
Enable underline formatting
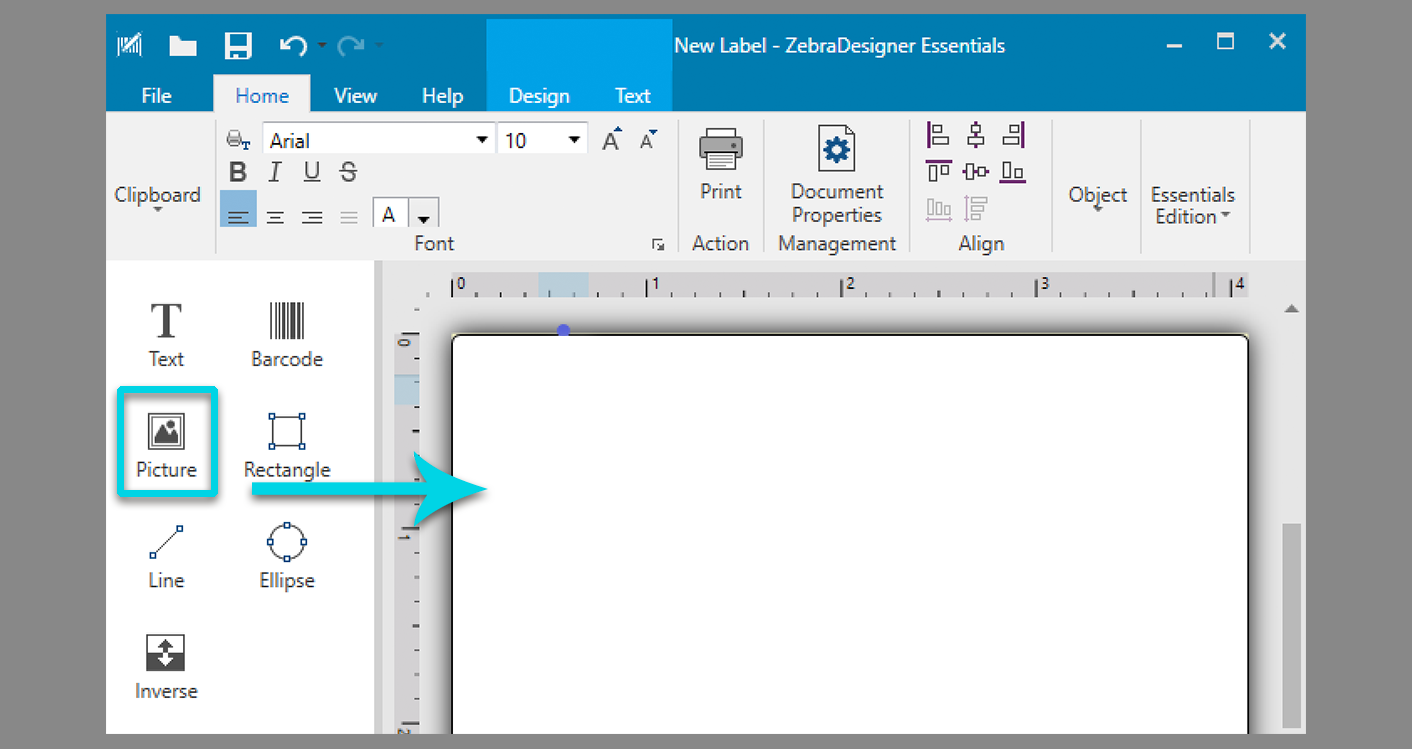[x=311, y=171]
